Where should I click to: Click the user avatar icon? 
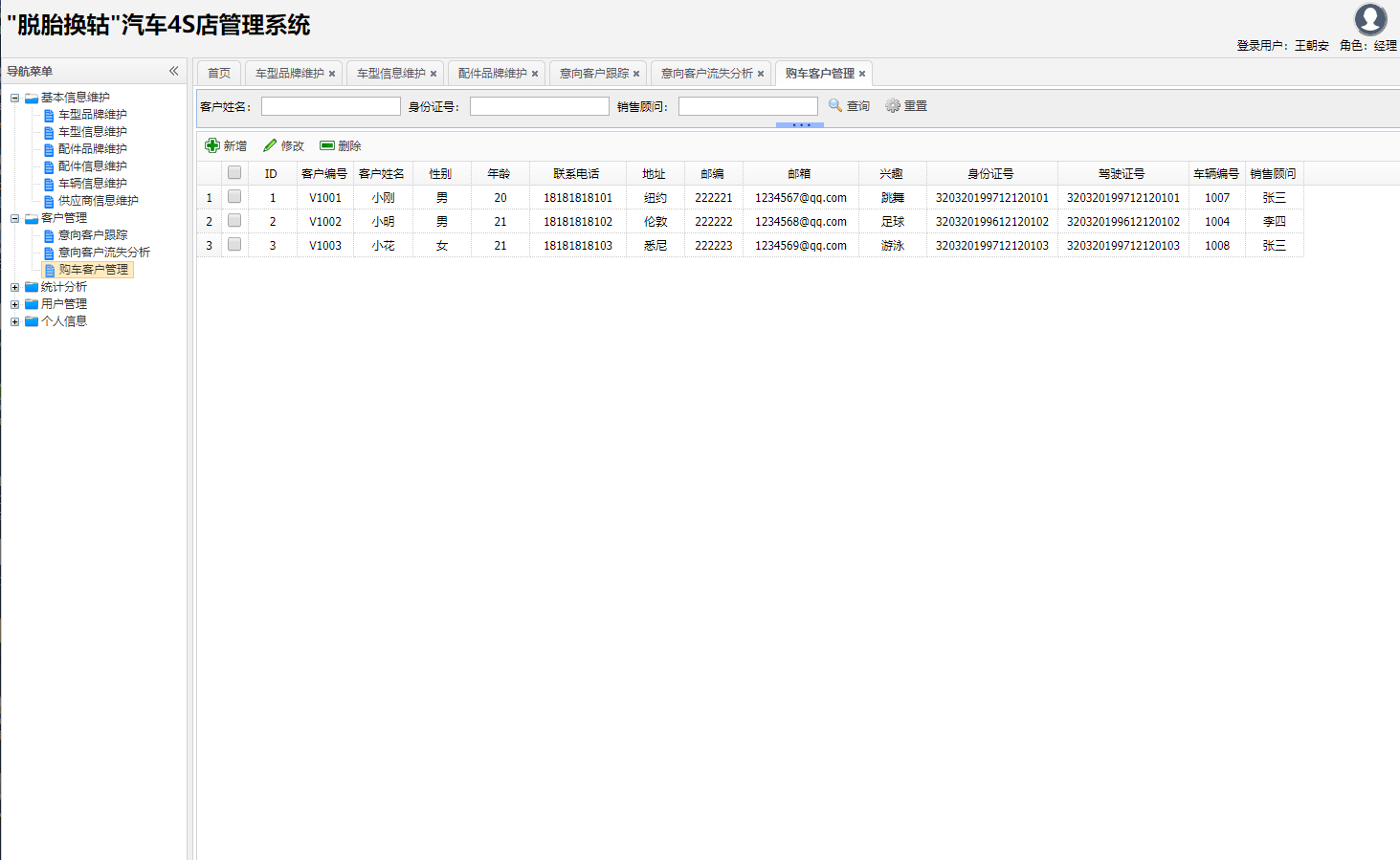1370,19
